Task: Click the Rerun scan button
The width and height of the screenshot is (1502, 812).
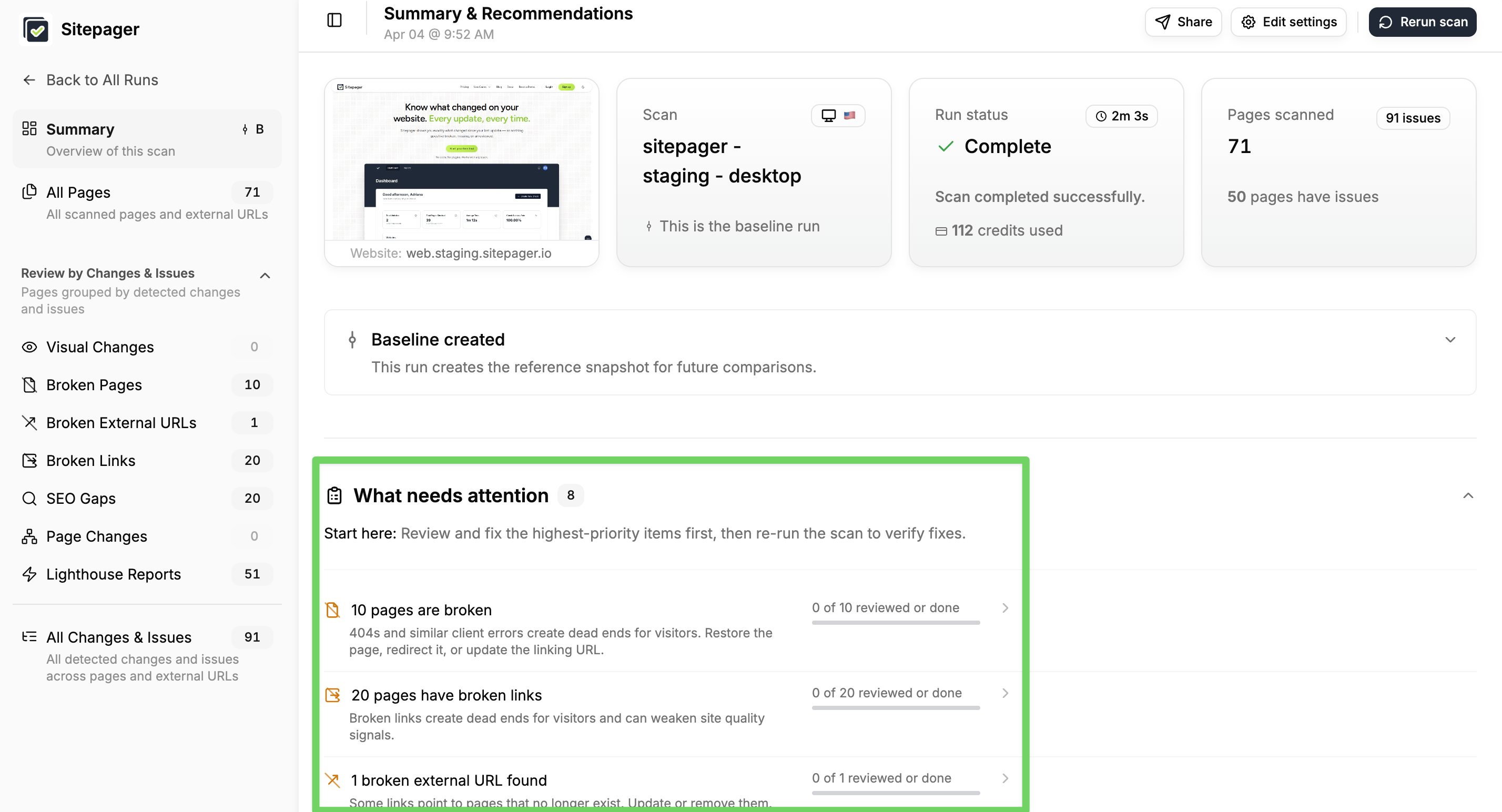Action: tap(1422, 22)
